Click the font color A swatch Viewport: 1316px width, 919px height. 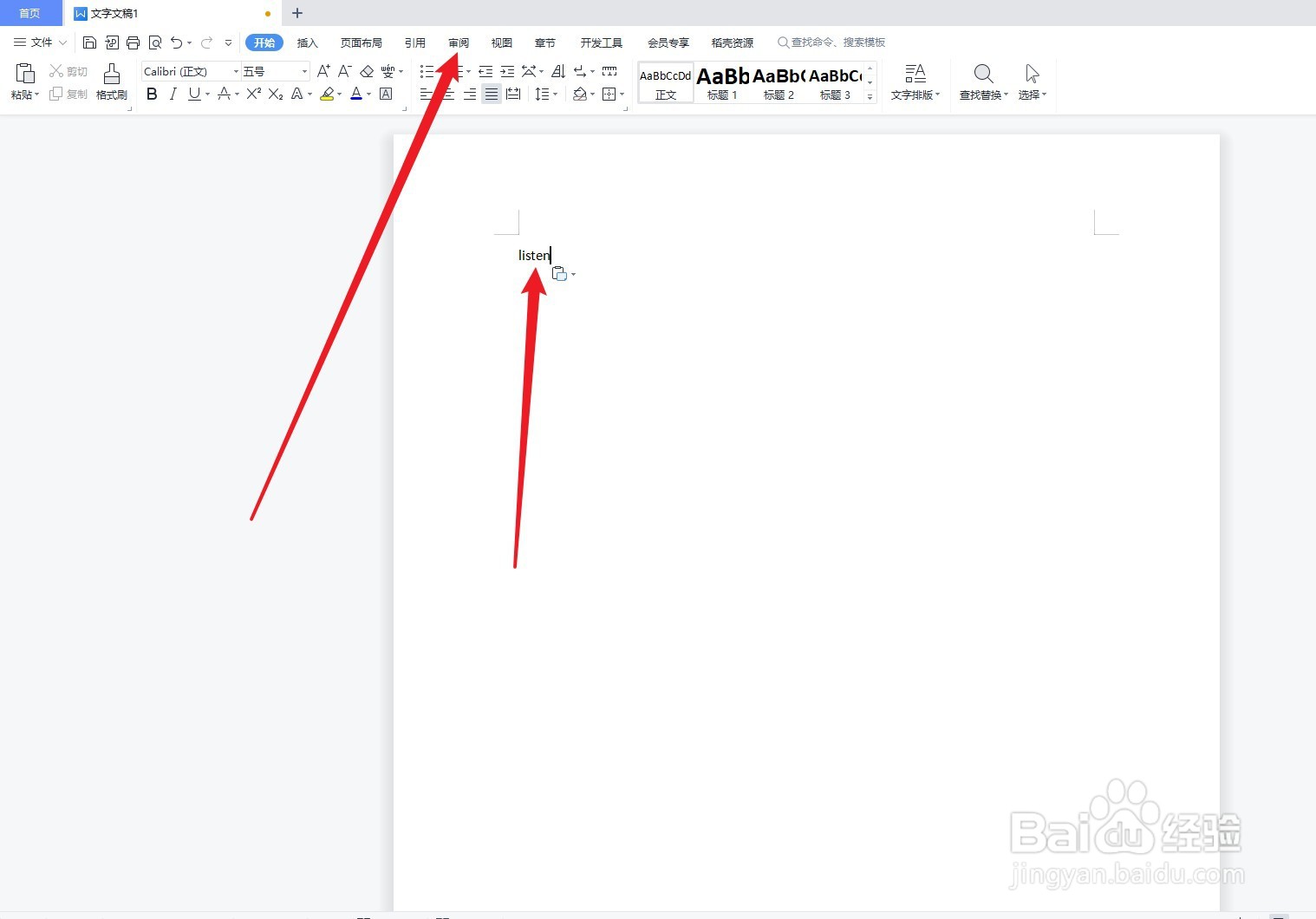point(356,94)
